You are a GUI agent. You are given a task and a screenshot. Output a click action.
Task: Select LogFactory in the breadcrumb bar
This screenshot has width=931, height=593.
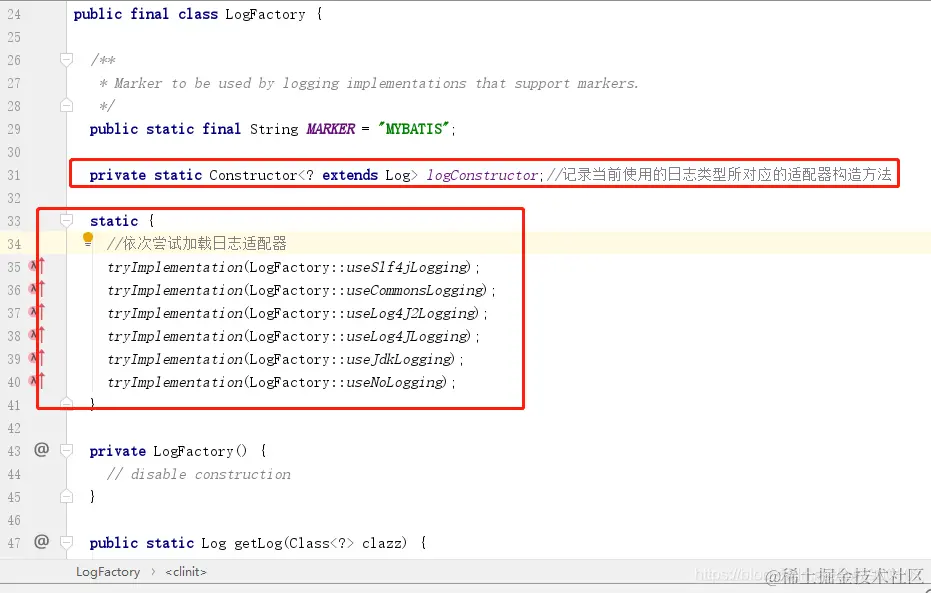108,572
